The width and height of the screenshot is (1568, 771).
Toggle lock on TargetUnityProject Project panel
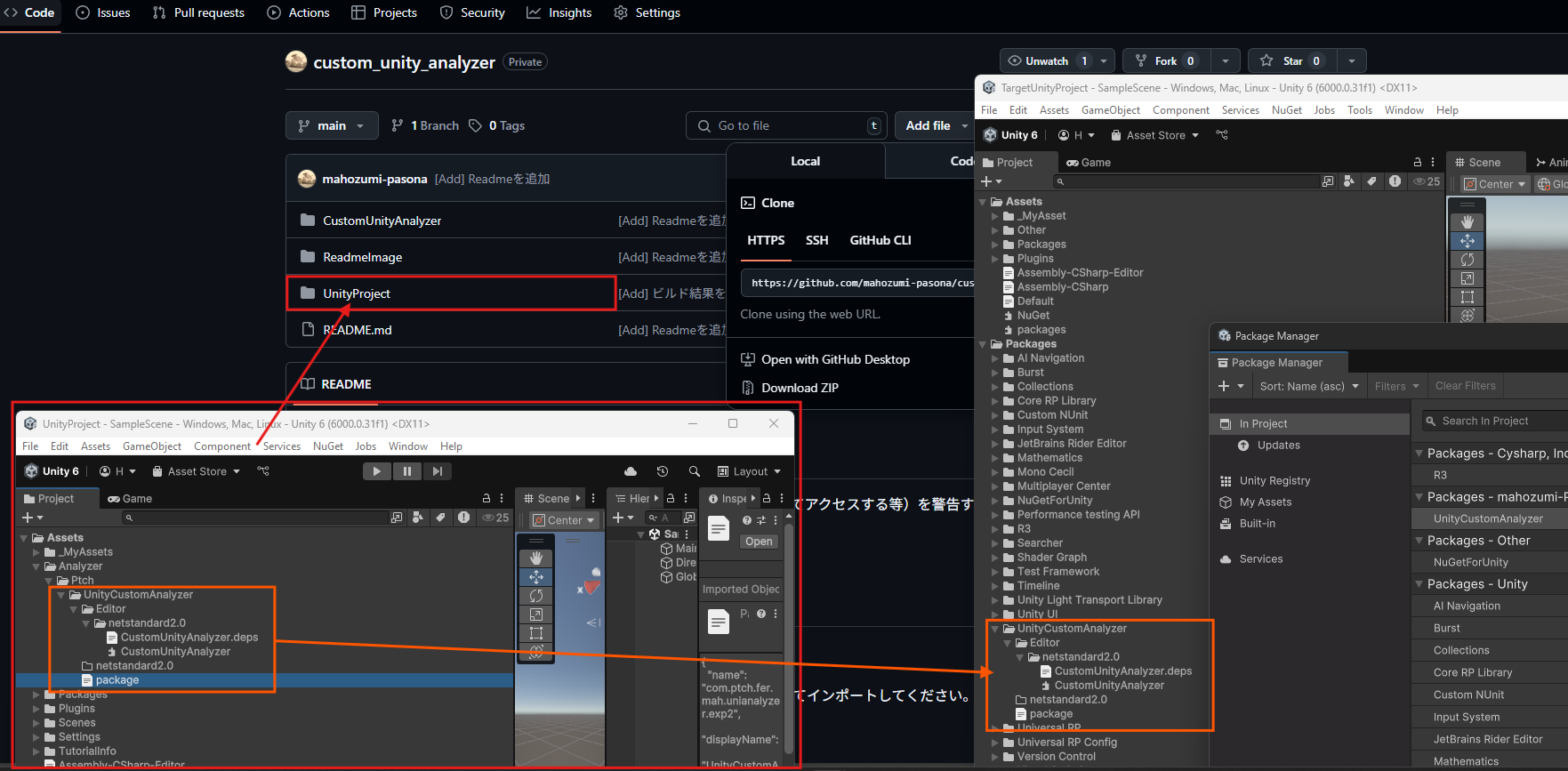click(1418, 162)
